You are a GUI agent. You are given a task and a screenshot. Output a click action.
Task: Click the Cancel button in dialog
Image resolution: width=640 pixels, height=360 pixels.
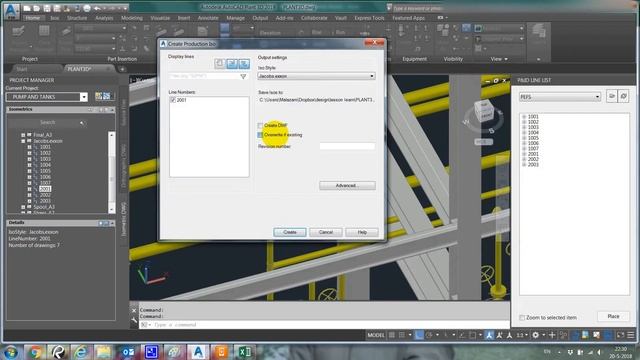pos(326,232)
